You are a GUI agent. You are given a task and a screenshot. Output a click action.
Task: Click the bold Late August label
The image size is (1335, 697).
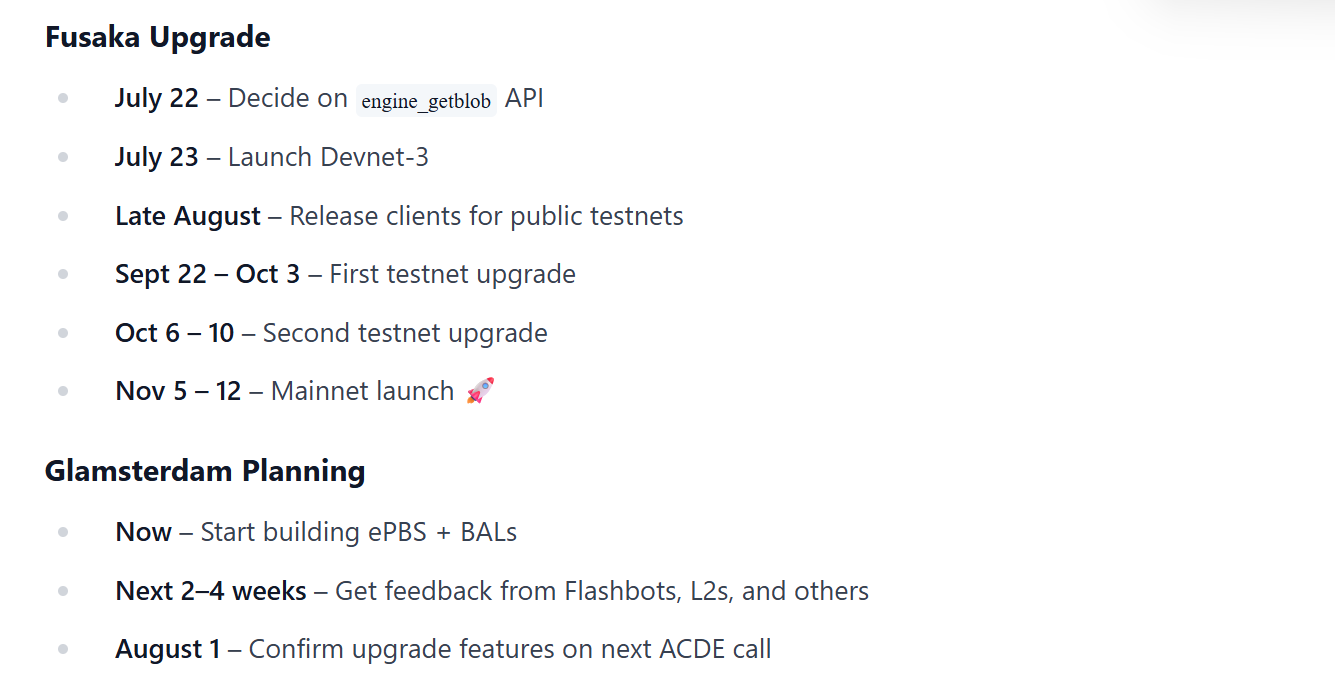click(188, 216)
